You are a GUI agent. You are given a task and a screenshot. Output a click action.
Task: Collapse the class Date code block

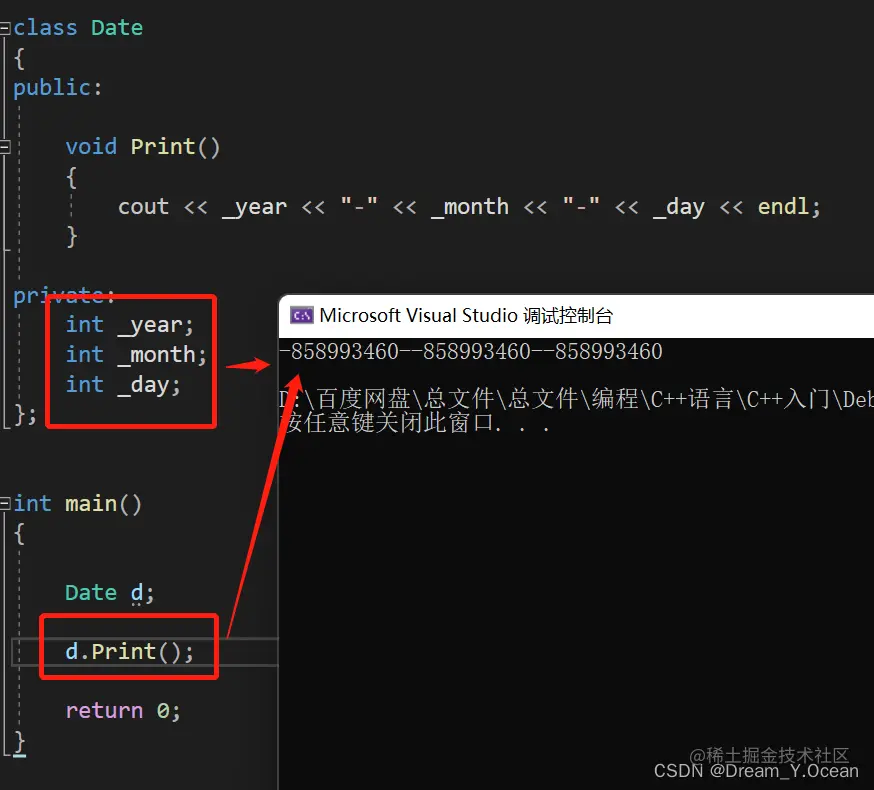click(5, 28)
